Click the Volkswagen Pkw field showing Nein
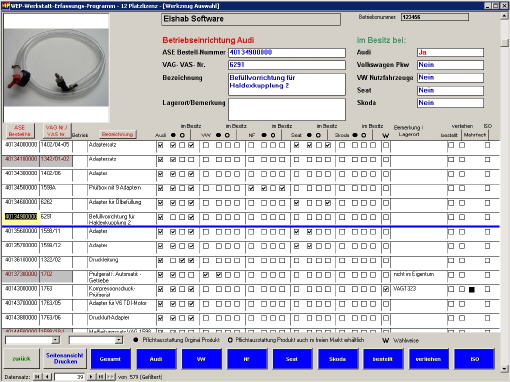This screenshot has height=382, width=510. click(450, 65)
